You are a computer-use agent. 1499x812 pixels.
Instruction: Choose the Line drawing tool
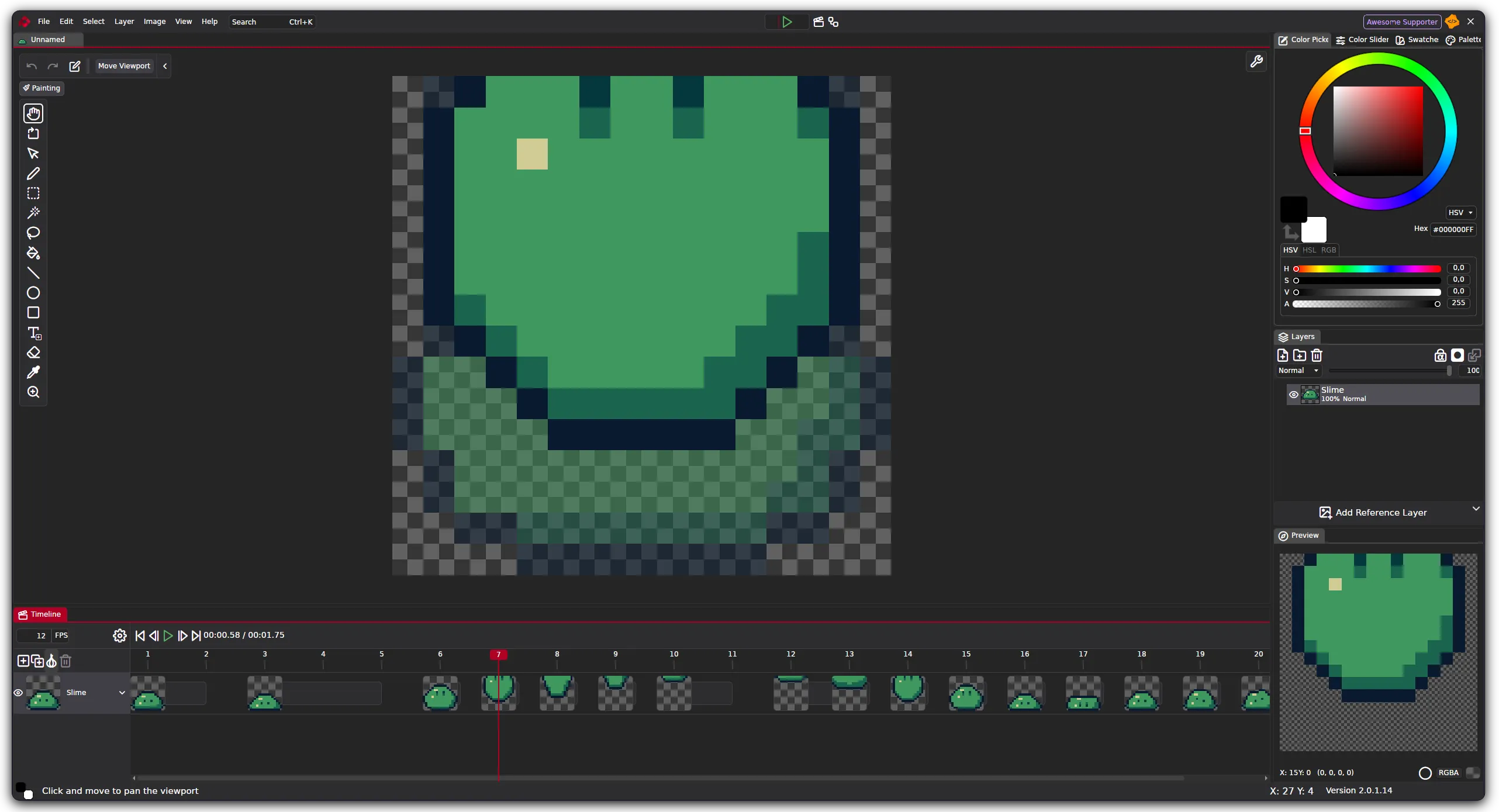pos(33,273)
